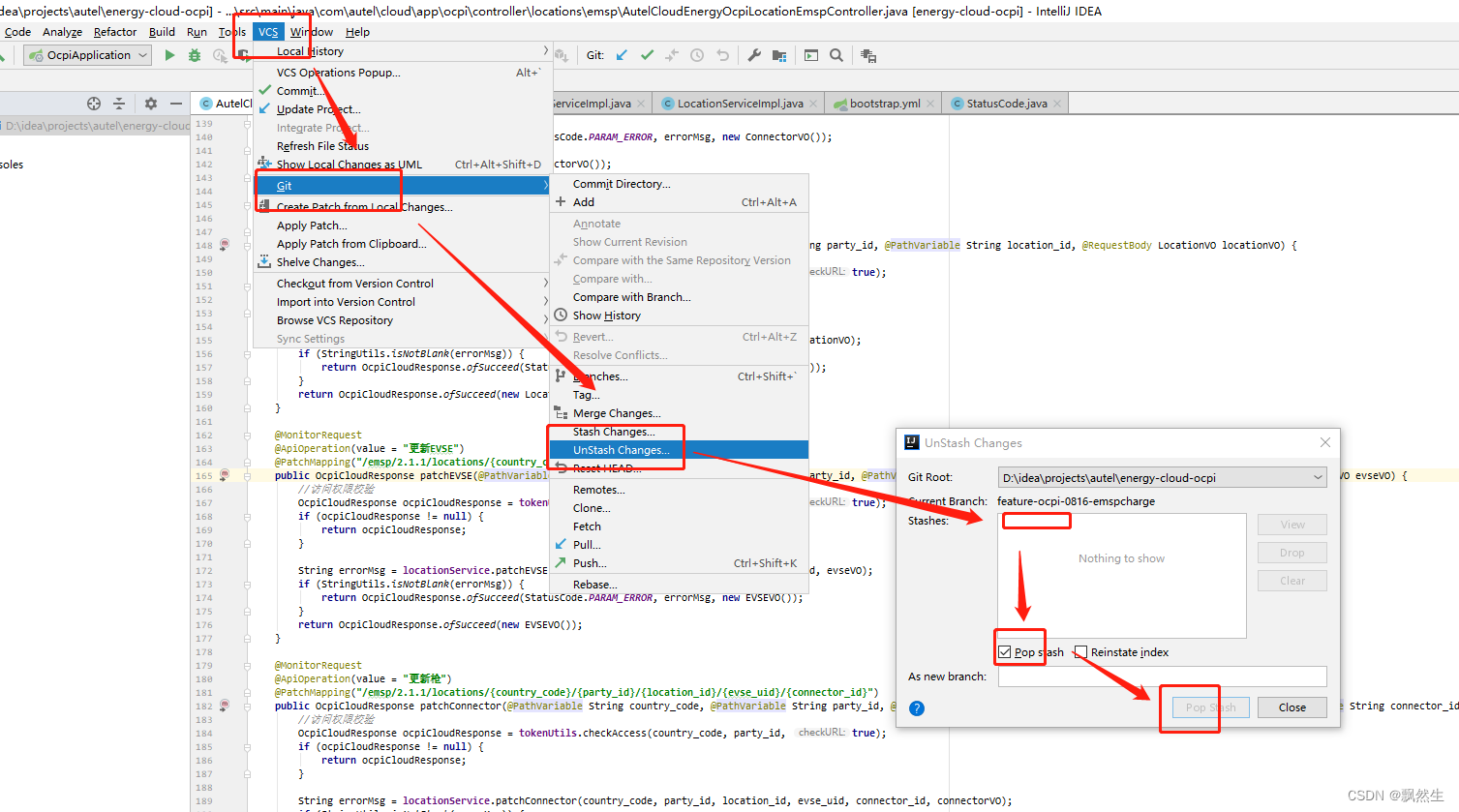1459x812 pixels.
Task: Click Git commit green checkmark toolbar icon
Action: pos(647,55)
